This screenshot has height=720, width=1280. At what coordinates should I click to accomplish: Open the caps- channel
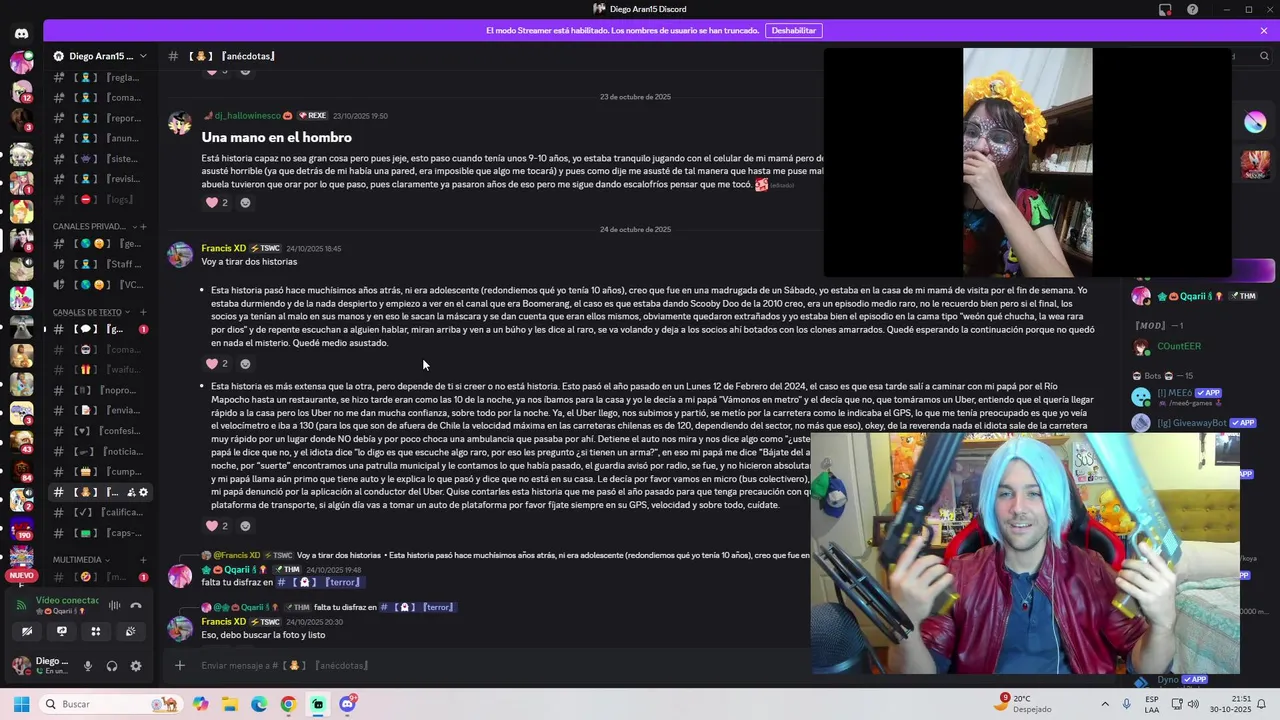tap(100, 533)
